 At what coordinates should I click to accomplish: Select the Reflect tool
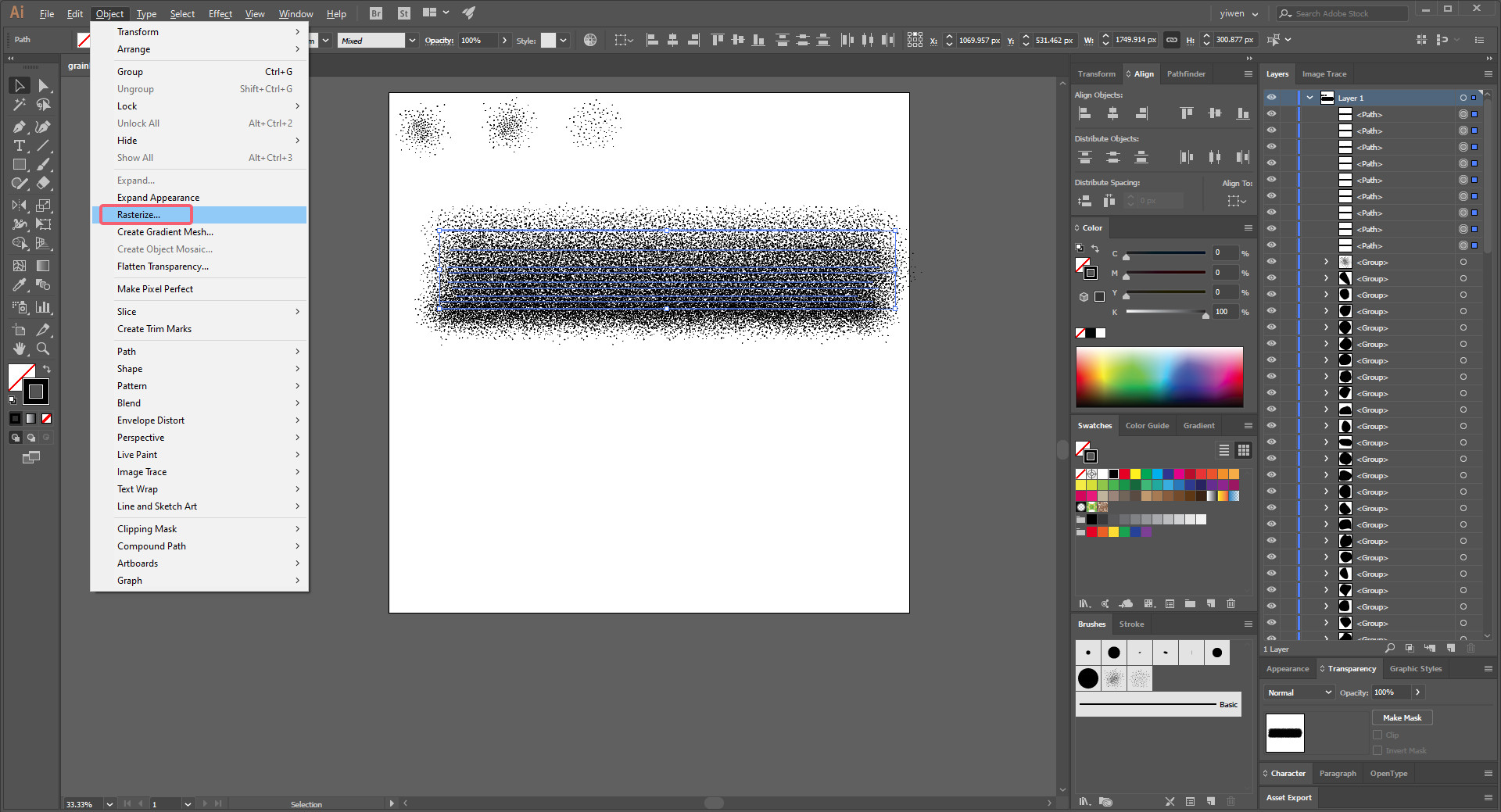(20, 206)
